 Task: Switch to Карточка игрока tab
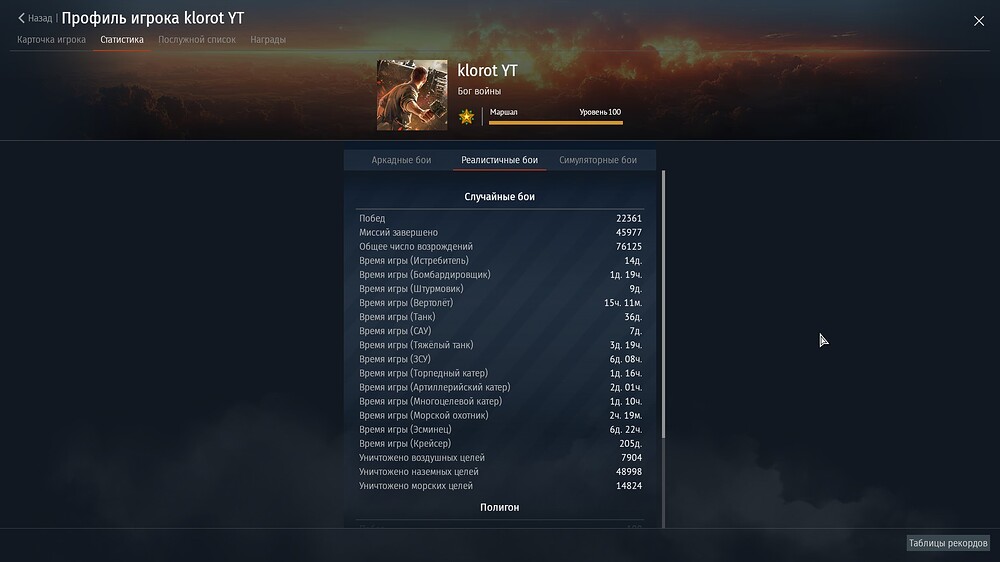51,40
